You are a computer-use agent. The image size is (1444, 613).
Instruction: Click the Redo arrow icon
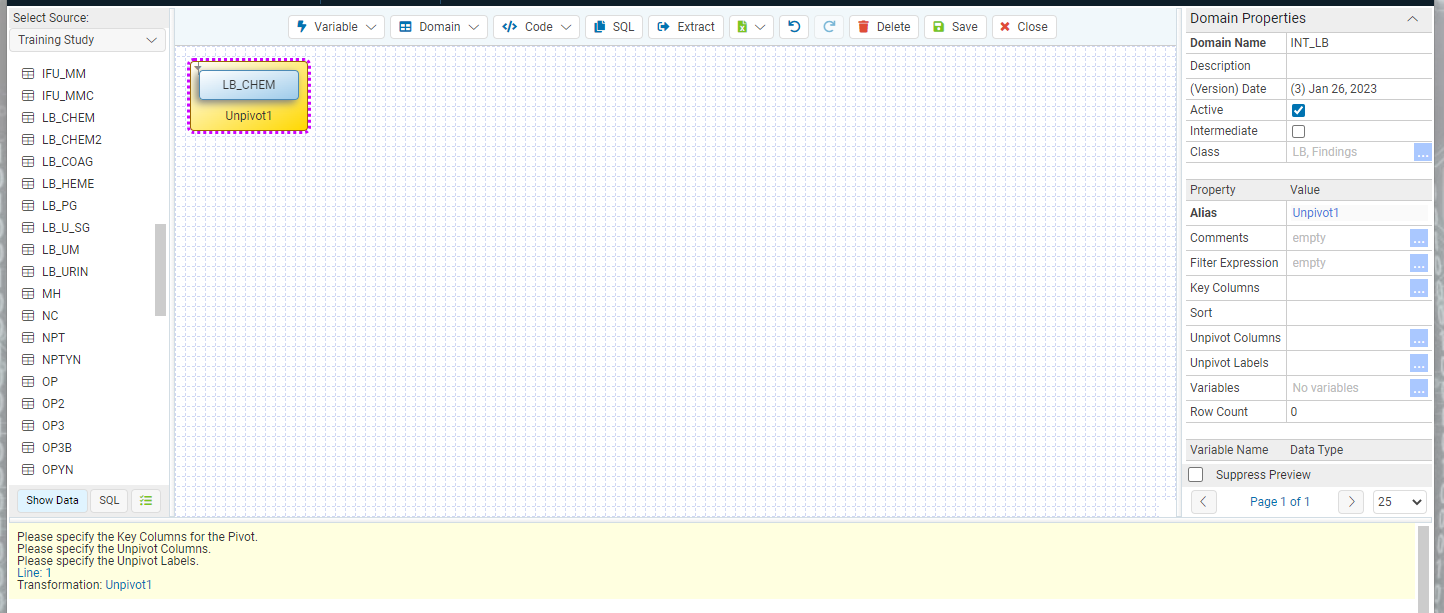pos(829,27)
